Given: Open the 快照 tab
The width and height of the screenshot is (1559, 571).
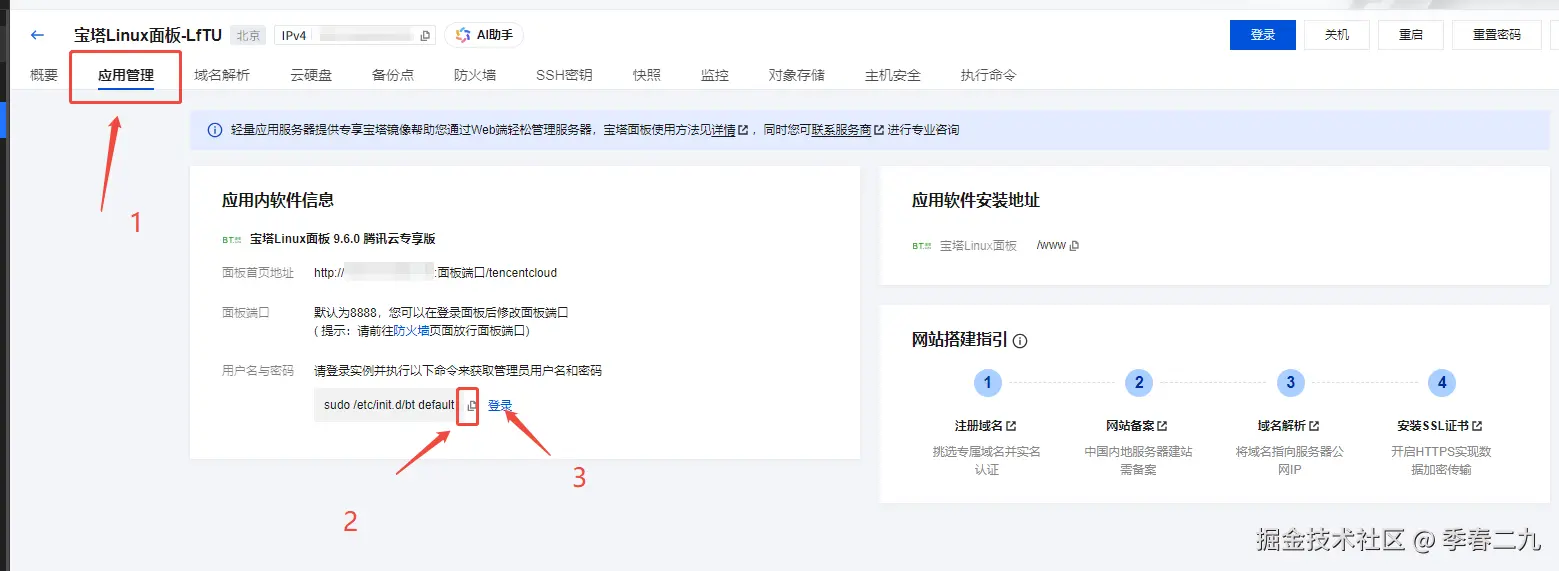Looking at the screenshot, I should tap(647, 75).
